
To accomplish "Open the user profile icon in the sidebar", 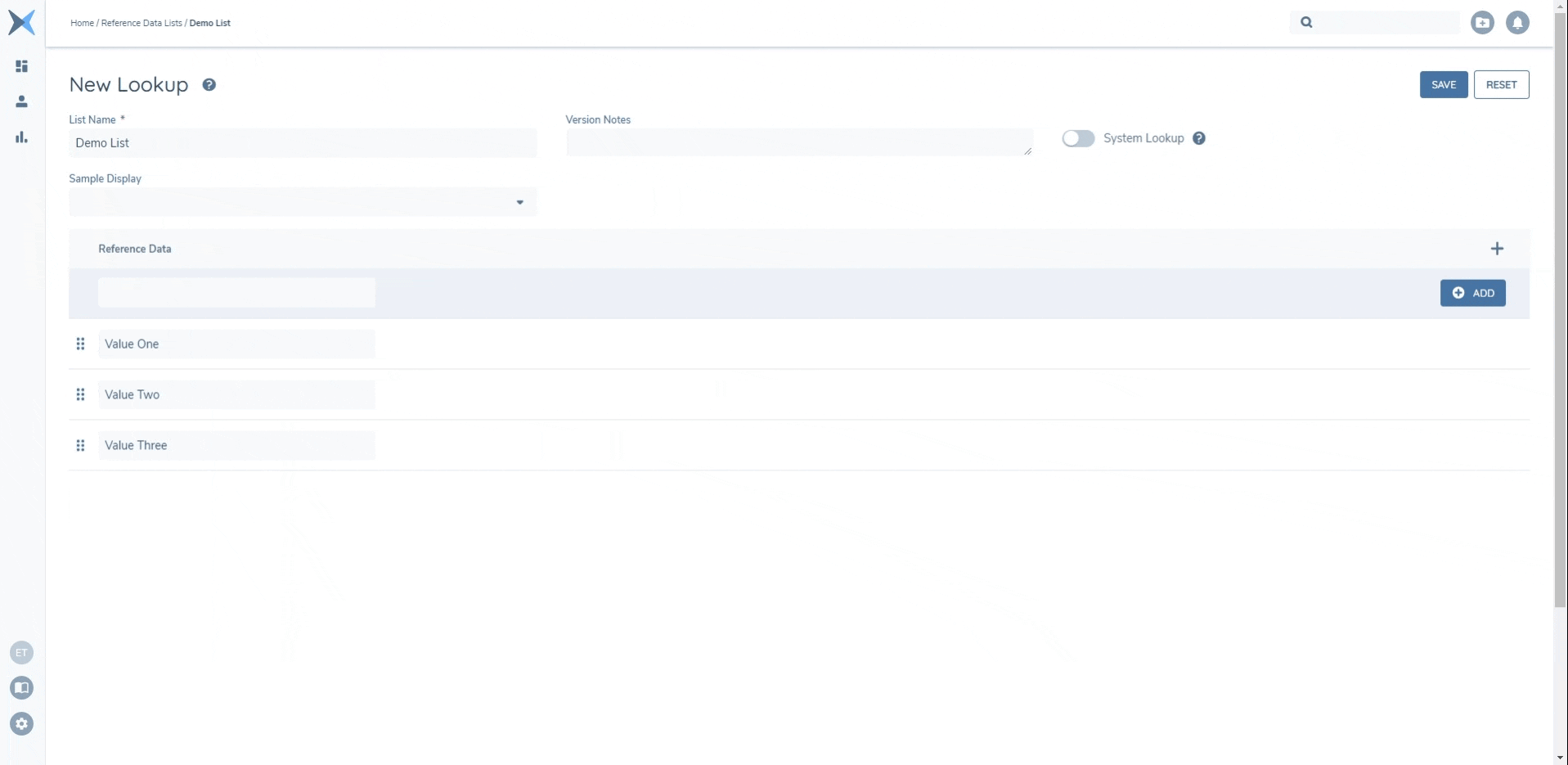I will (x=22, y=101).
